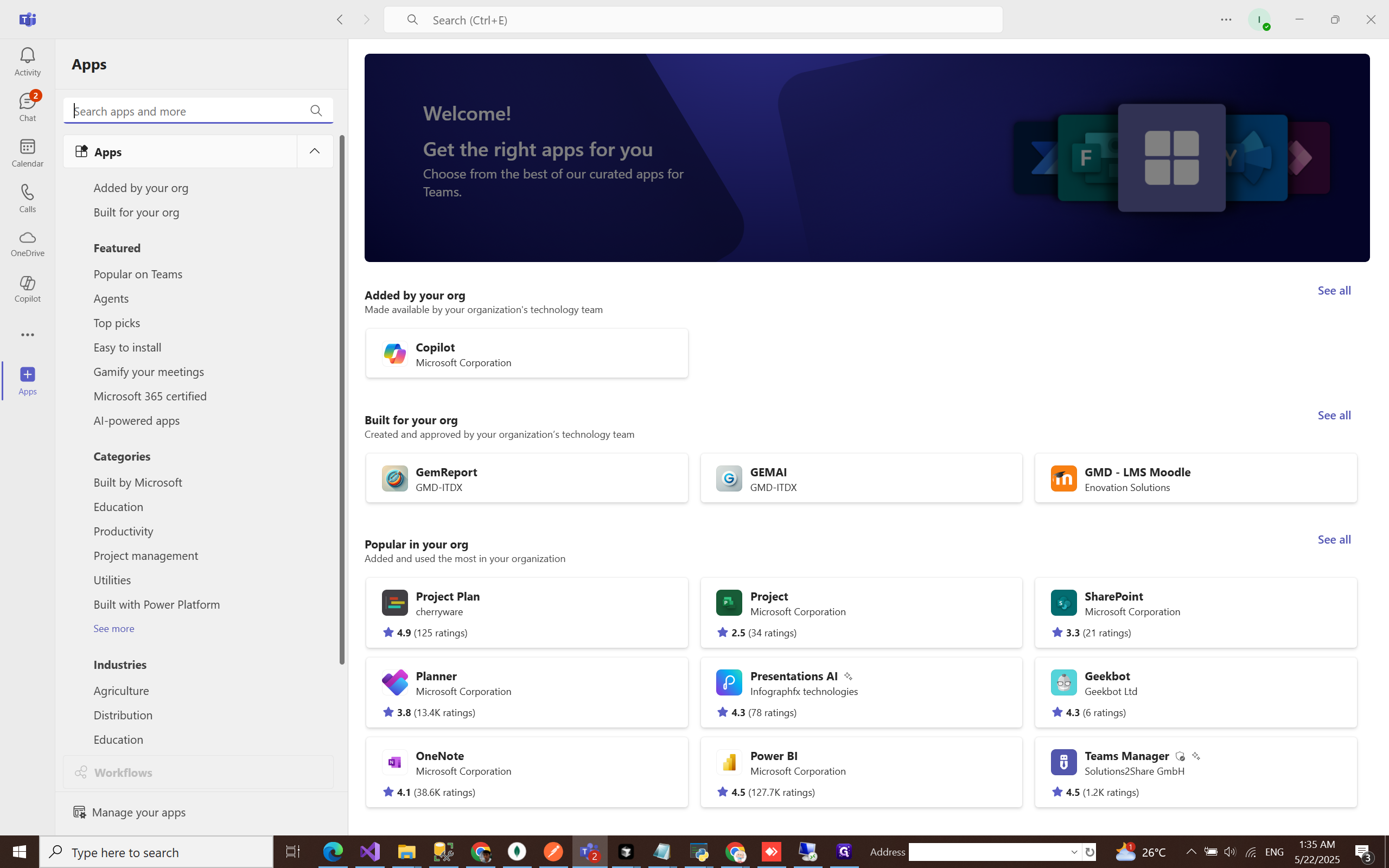Open File Explorer from taskbar
The image size is (1389, 868).
406,852
